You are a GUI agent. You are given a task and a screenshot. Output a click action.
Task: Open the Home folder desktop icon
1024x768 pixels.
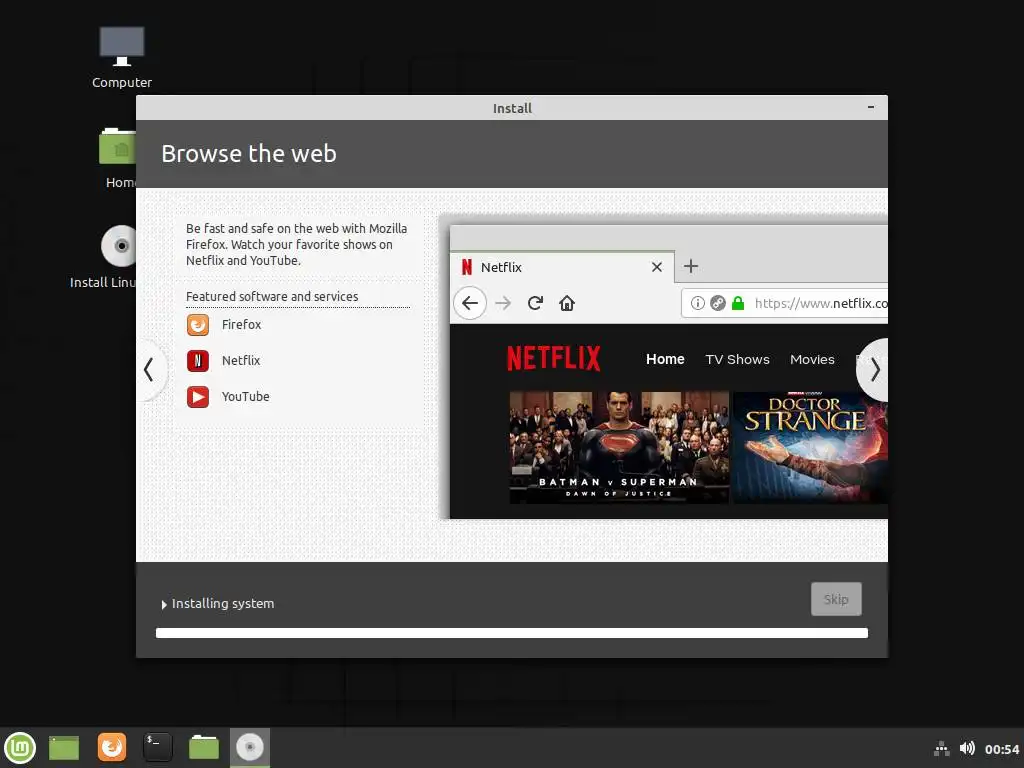tap(118, 158)
